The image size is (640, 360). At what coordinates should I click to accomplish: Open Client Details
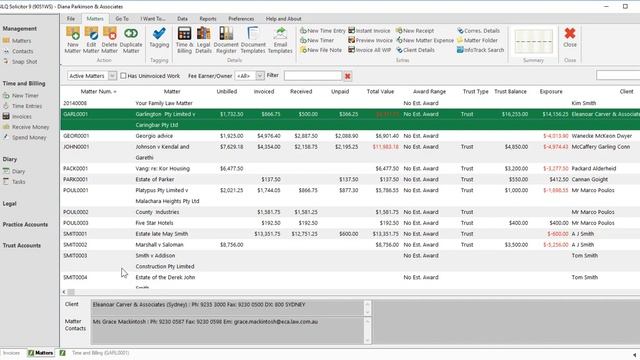(415, 50)
